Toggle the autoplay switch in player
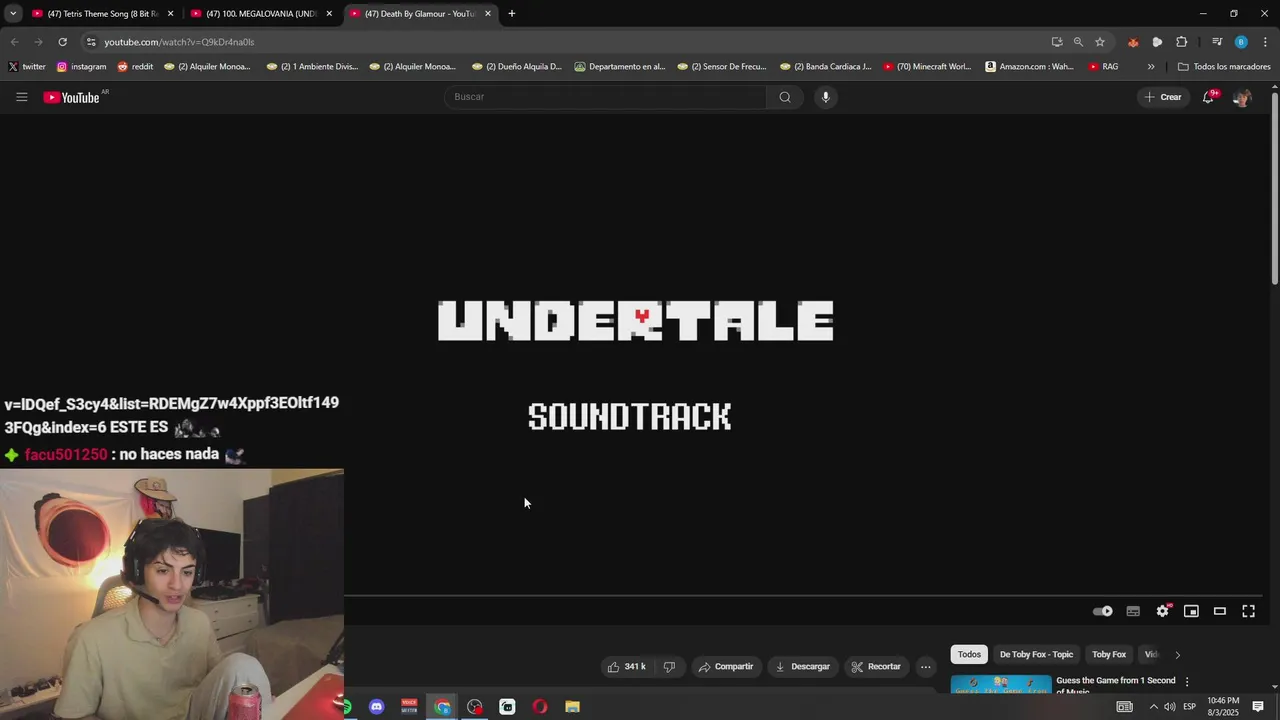The image size is (1280, 720). 1103,611
